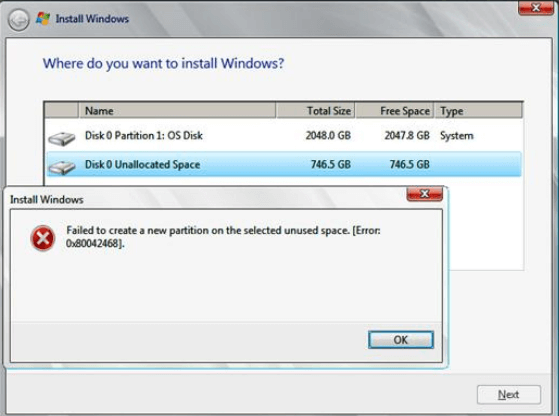Sort by the Total Size column header
Screen dimensions: 559x416
coord(315,111)
